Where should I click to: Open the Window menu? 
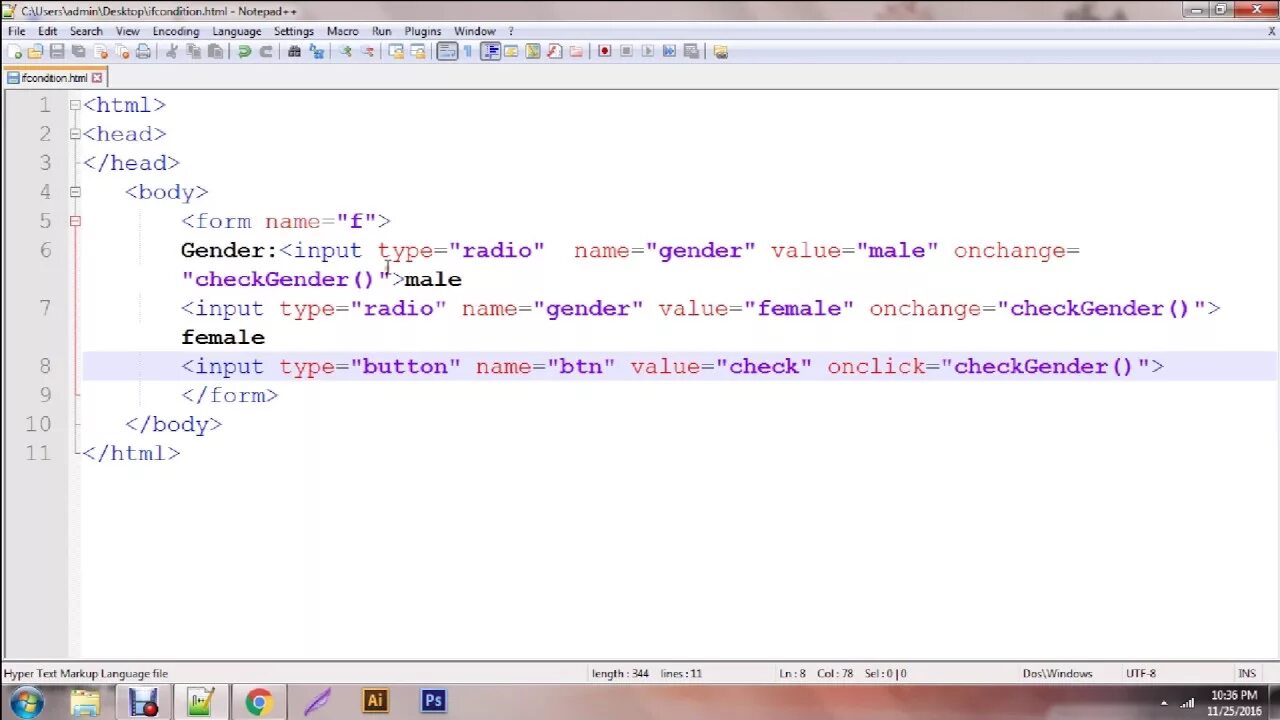tap(475, 31)
